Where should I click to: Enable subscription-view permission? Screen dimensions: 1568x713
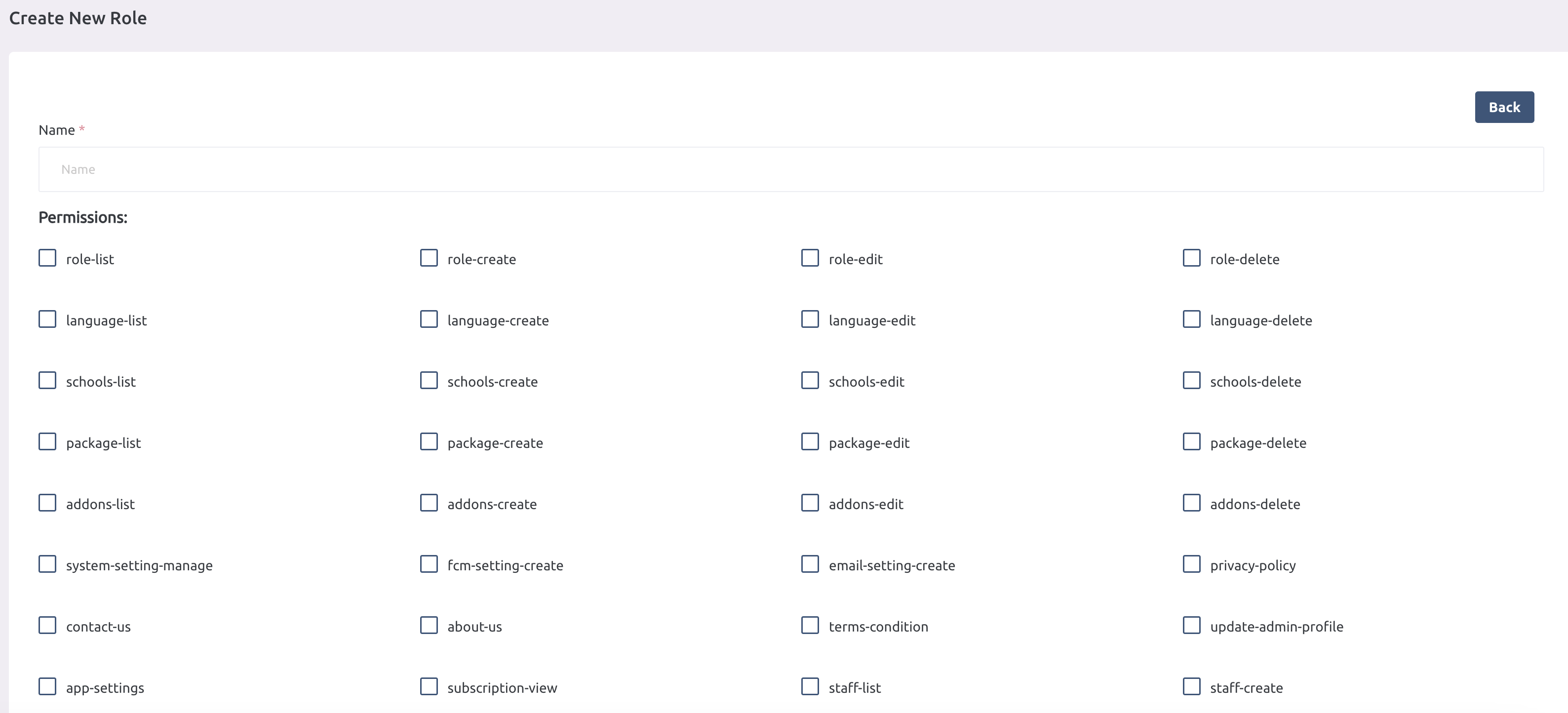click(429, 687)
